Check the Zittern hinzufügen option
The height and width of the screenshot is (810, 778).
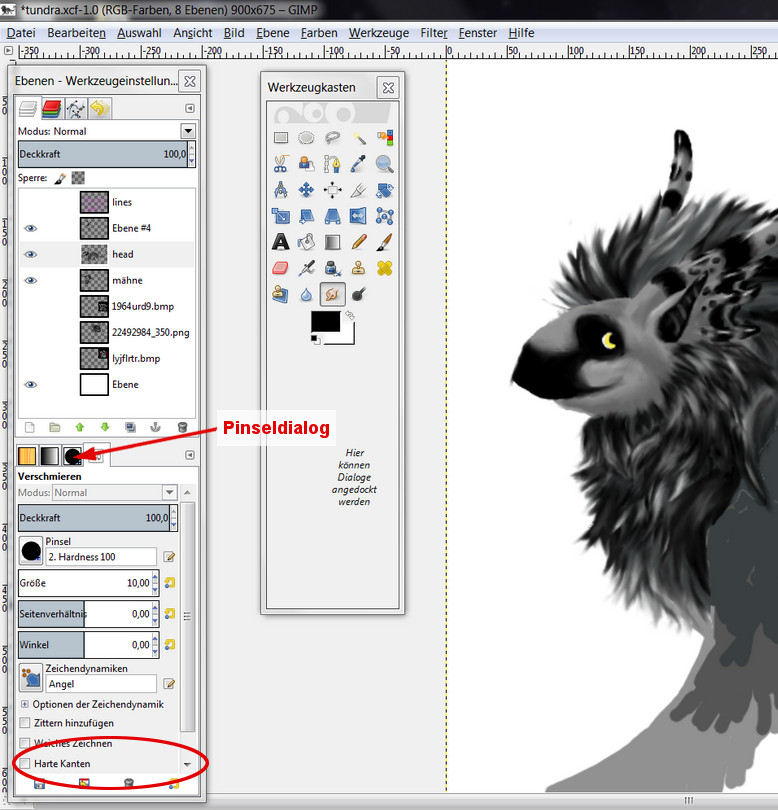click(26, 723)
